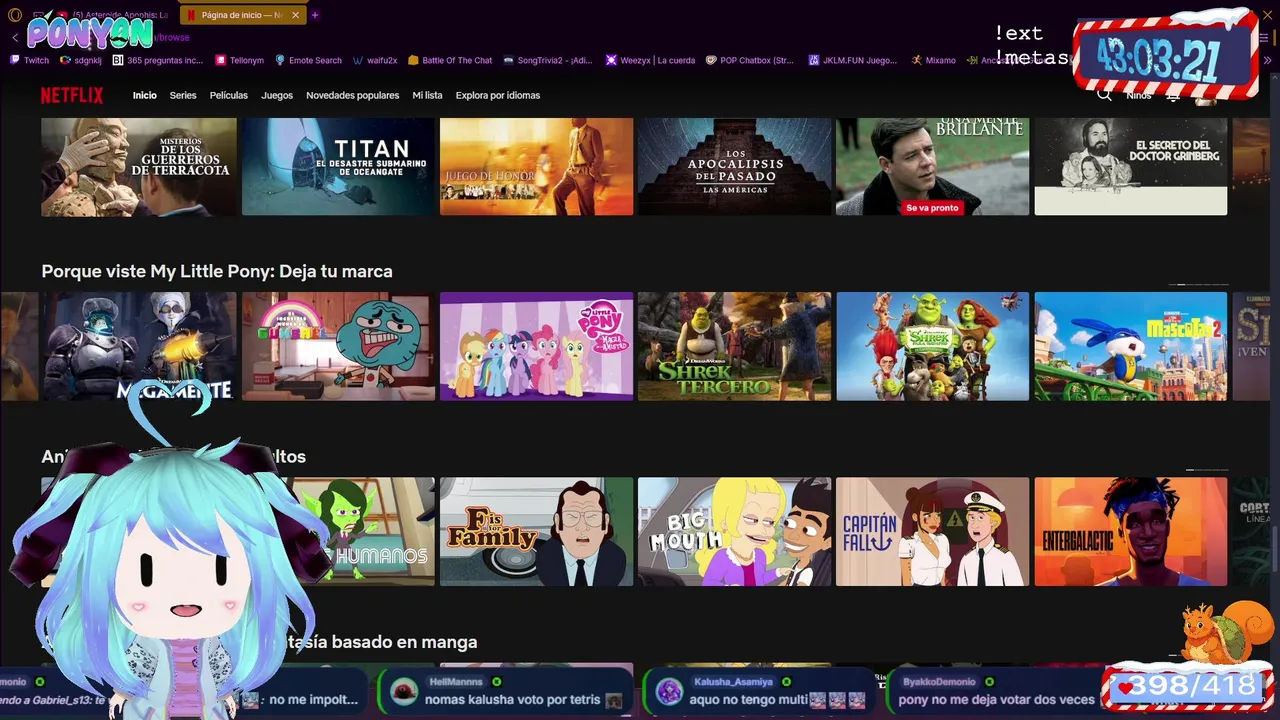Screen dimensions: 1280x720
Task: Open the Juegos menu item
Action: pos(277,95)
